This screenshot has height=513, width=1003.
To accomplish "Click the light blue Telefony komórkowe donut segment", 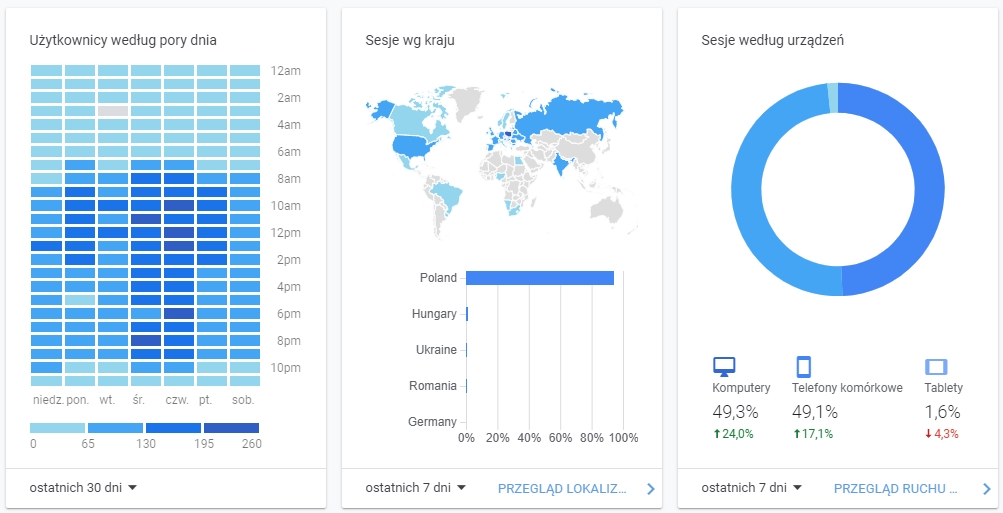I will click(747, 192).
